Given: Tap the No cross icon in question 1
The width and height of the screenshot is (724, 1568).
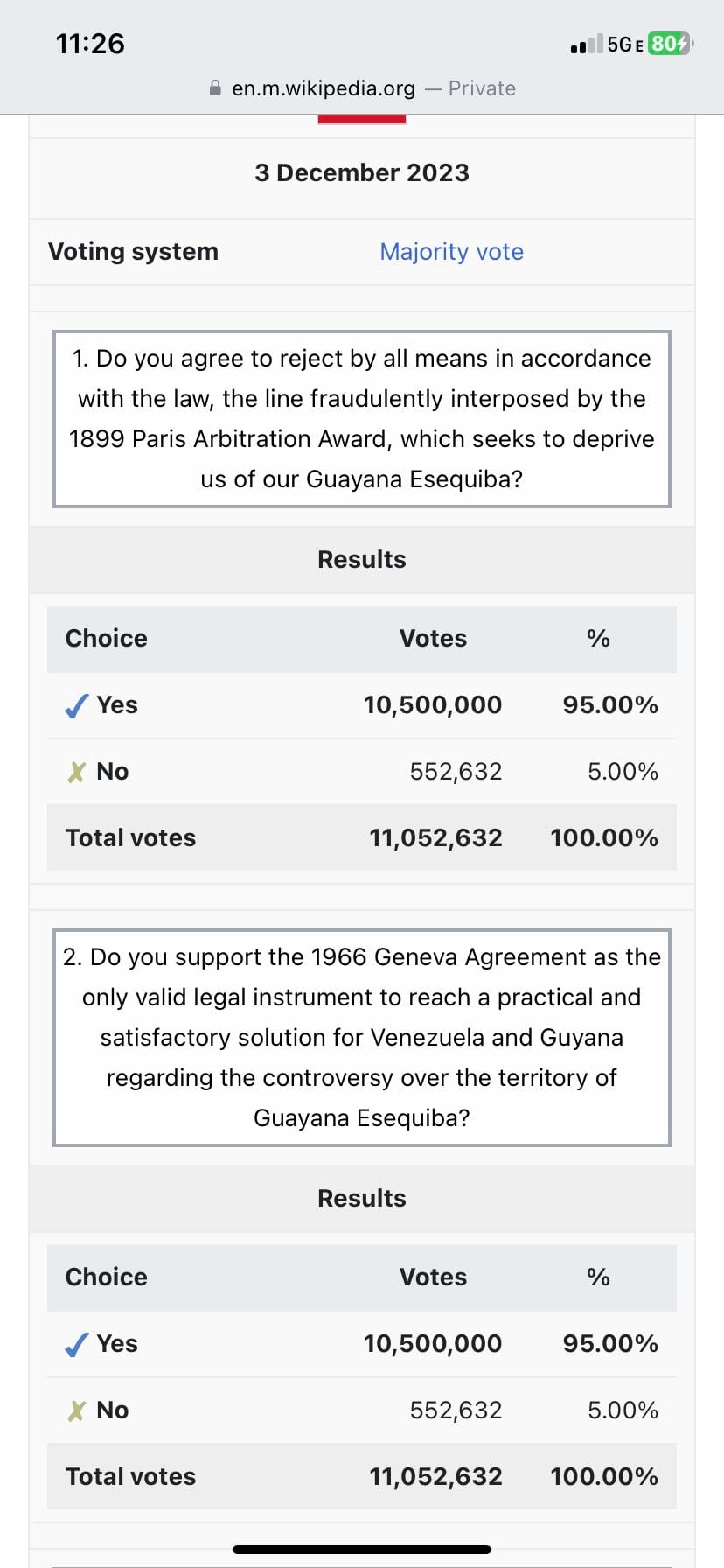Looking at the screenshot, I should pos(77,772).
